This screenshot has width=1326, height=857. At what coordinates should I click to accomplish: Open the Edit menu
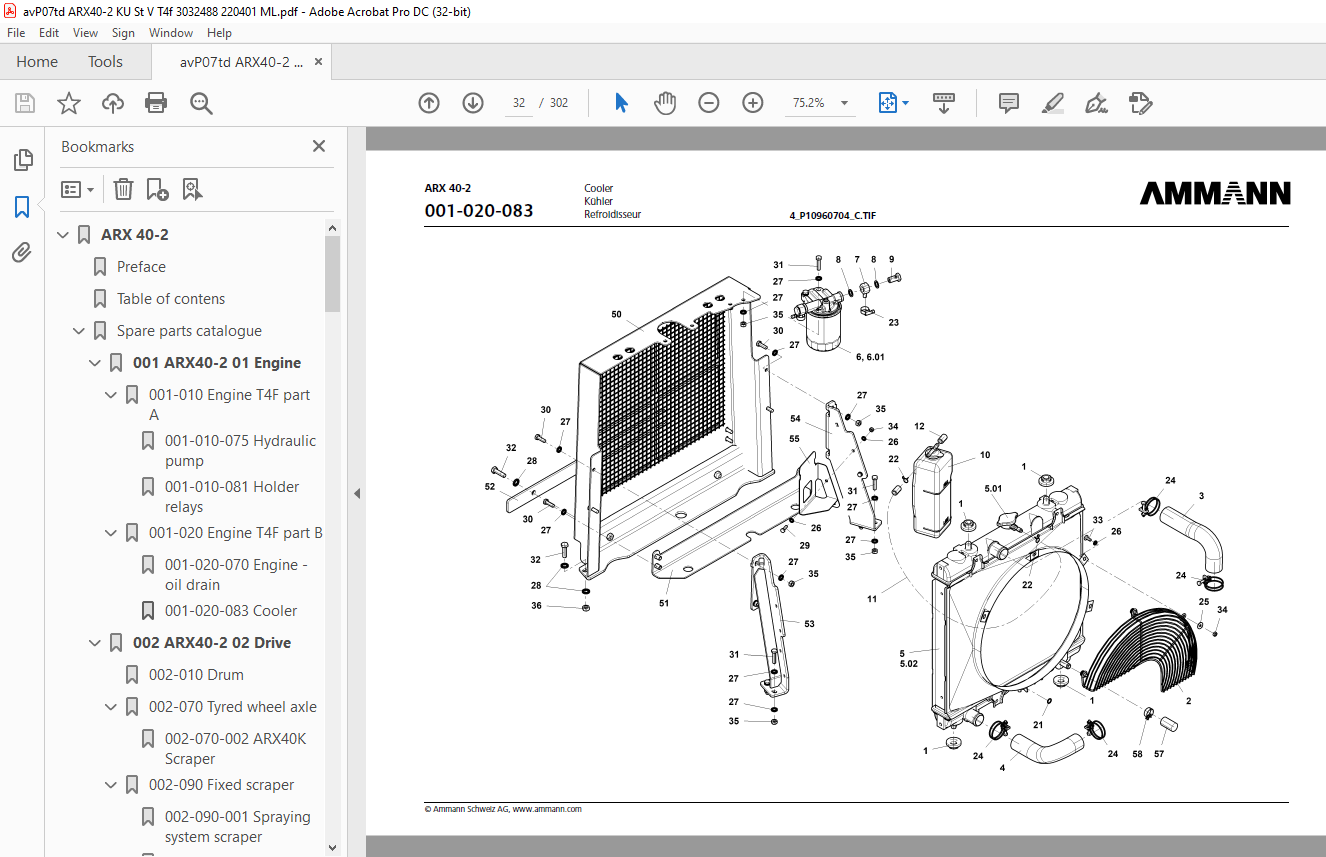[x=49, y=33]
